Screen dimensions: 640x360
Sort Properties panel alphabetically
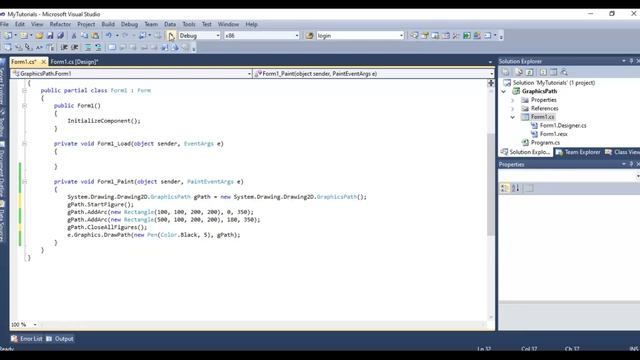(516, 188)
